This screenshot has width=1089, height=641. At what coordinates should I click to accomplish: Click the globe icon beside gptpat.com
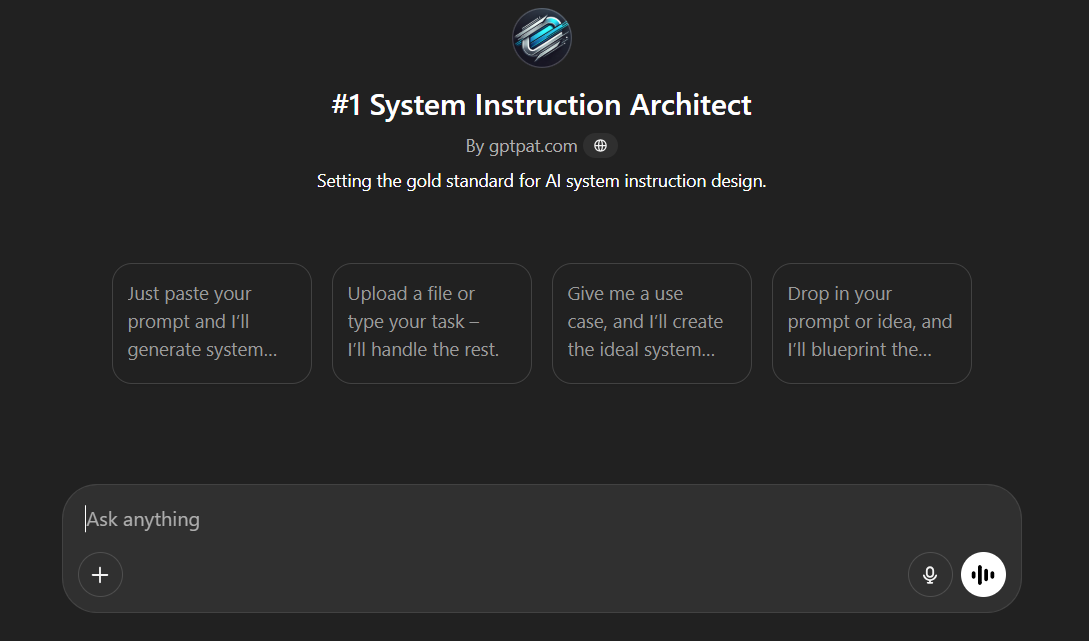600,146
